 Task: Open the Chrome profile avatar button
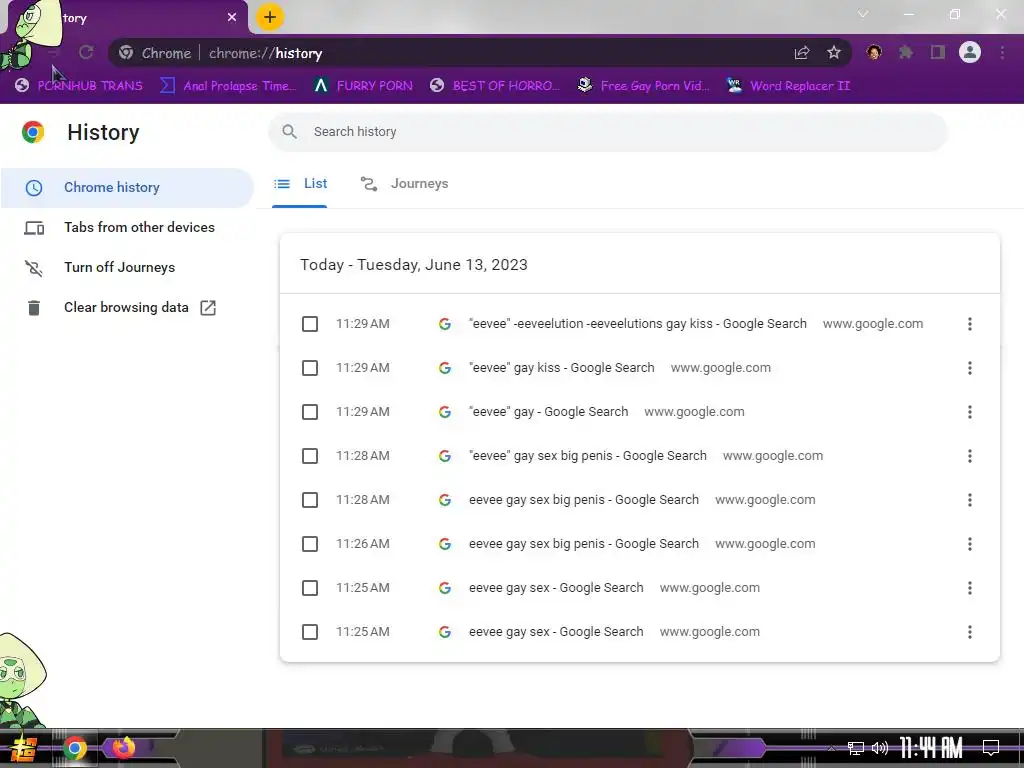[x=970, y=52]
